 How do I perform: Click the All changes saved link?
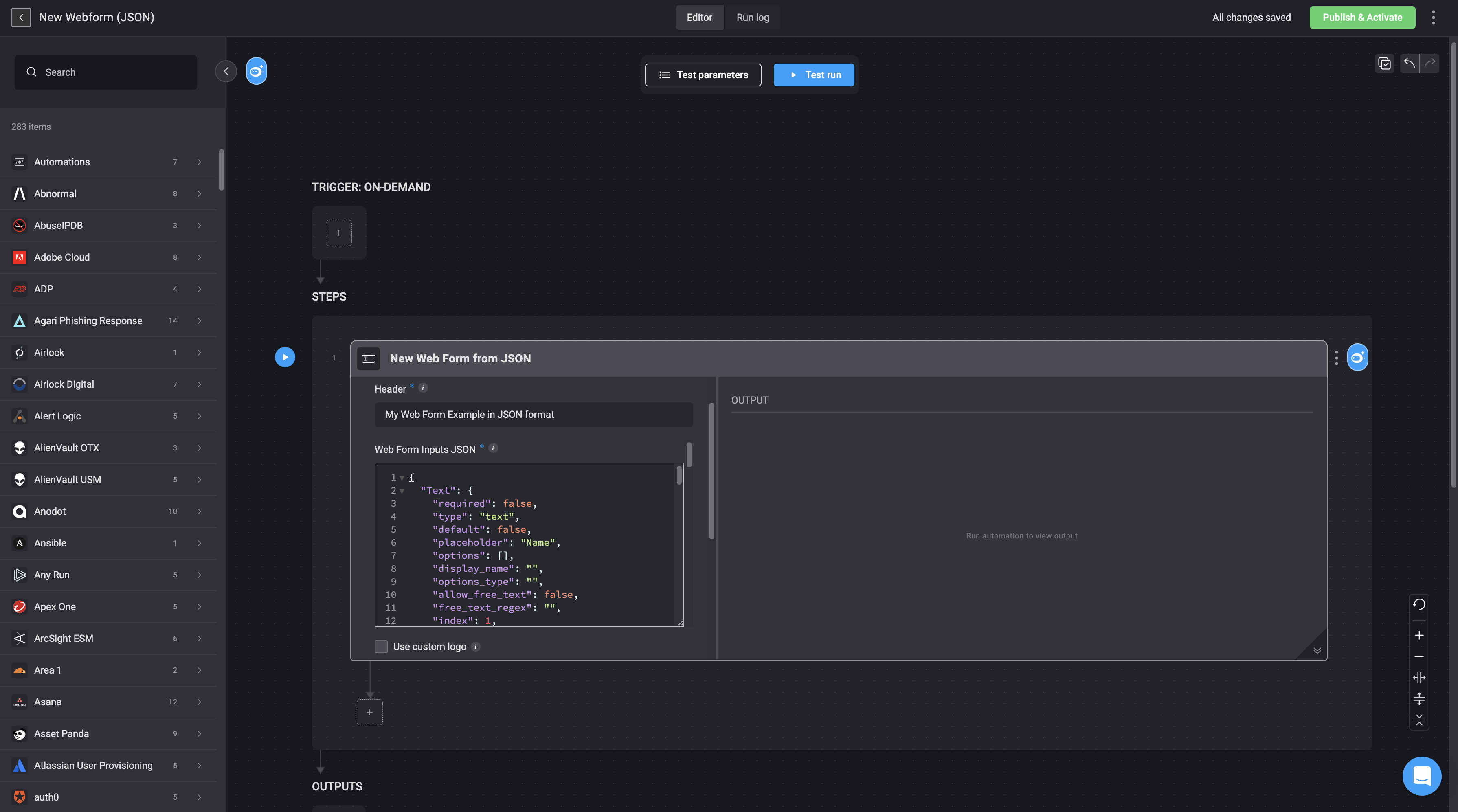1252,18
